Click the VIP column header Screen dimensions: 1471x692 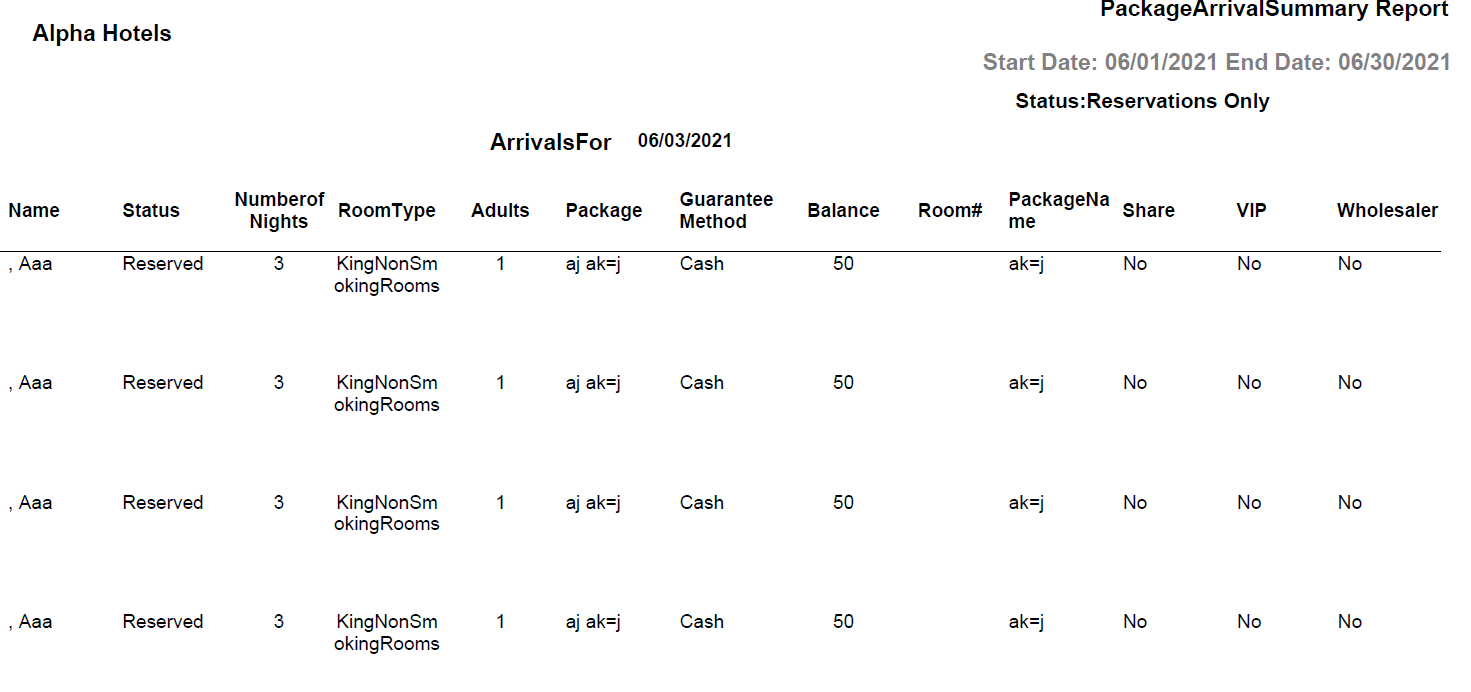click(1251, 211)
